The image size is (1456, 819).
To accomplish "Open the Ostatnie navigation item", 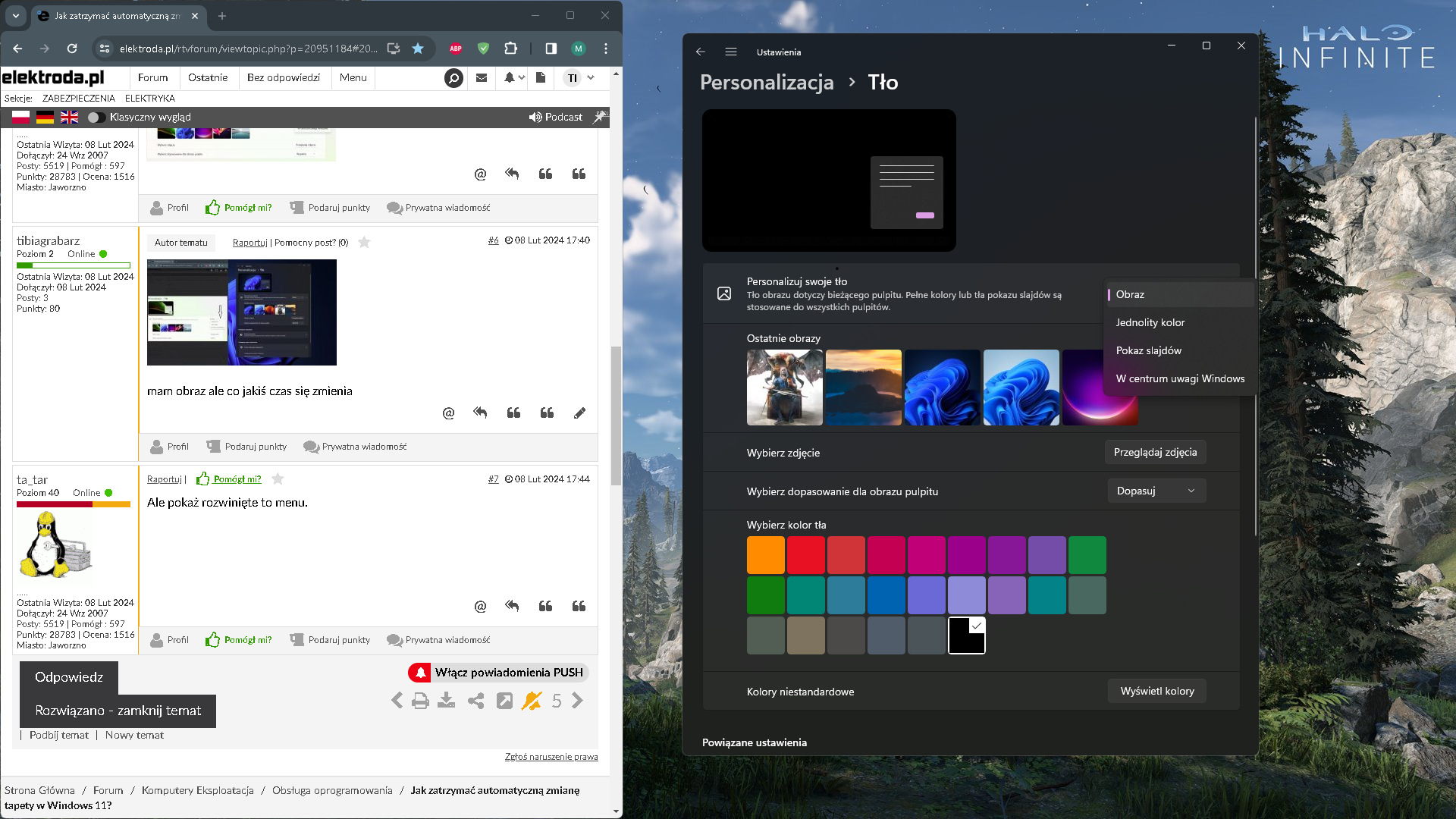I will point(208,77).
